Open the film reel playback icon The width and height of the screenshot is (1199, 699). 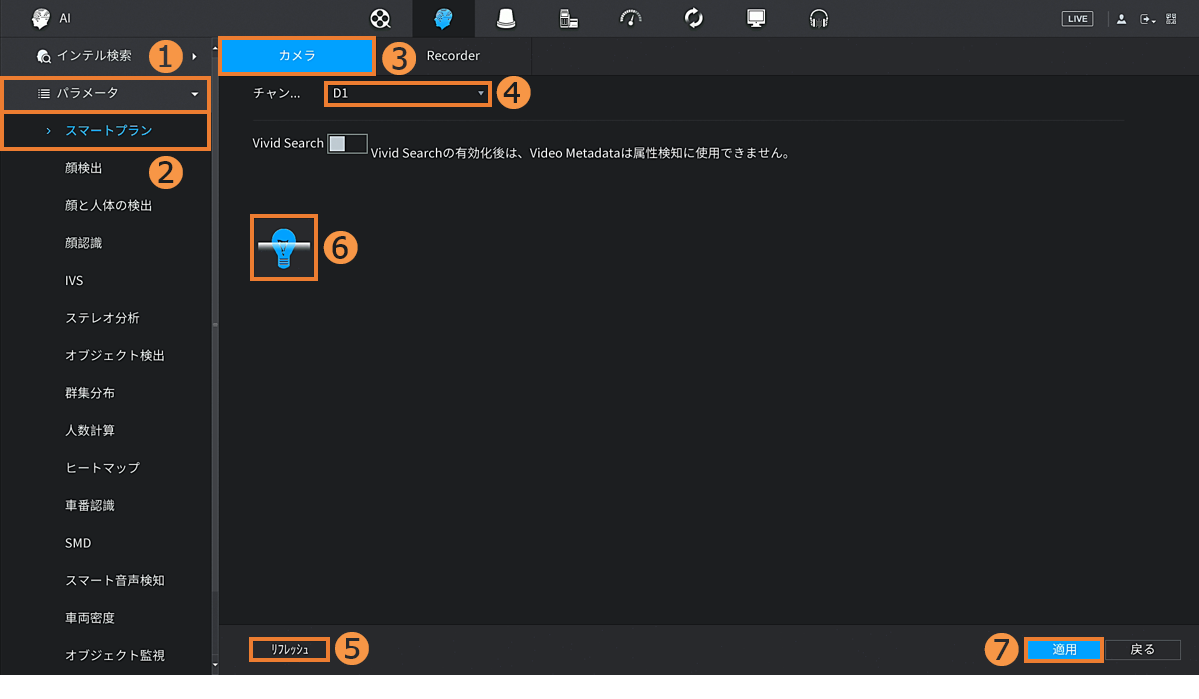380,19
